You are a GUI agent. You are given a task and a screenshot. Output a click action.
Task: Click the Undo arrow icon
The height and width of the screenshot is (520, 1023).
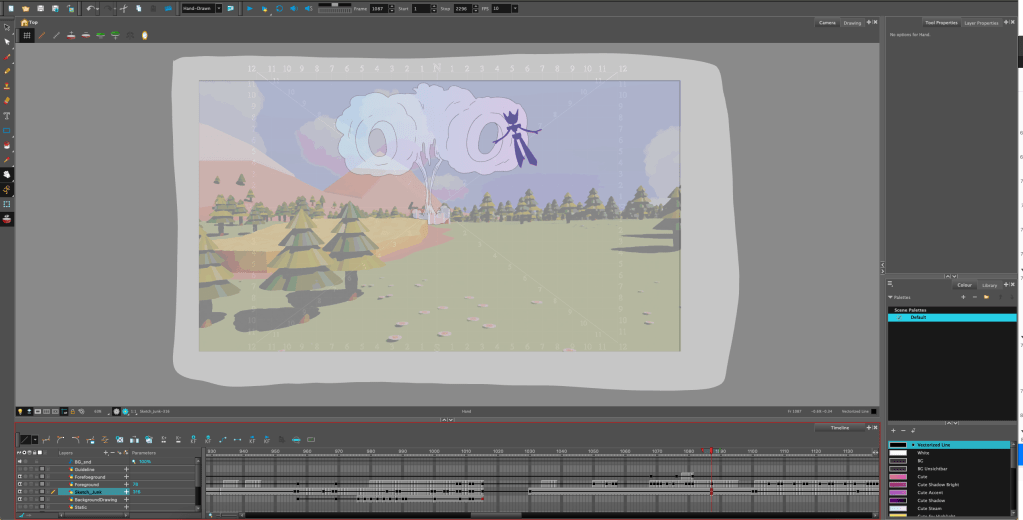coord(90,8)
